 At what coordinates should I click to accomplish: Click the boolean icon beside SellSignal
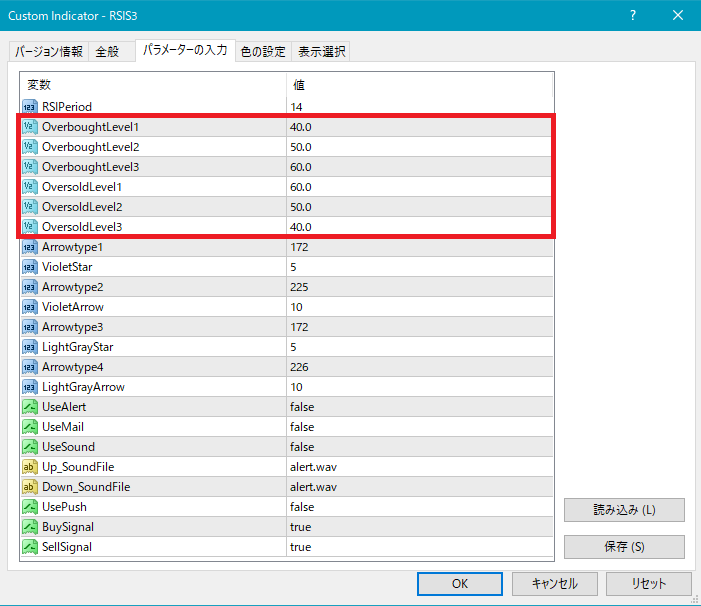click(x=30, y=547)
